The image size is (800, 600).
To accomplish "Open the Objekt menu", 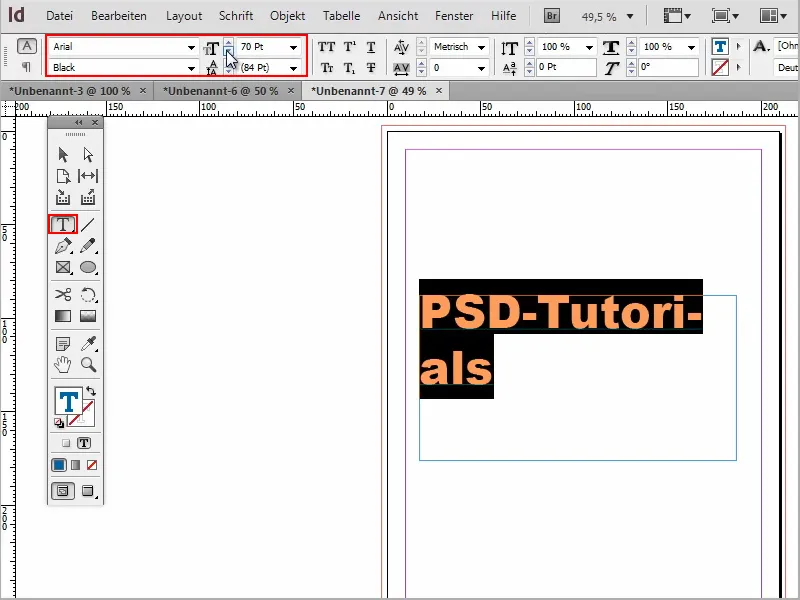I will point(287,16).
